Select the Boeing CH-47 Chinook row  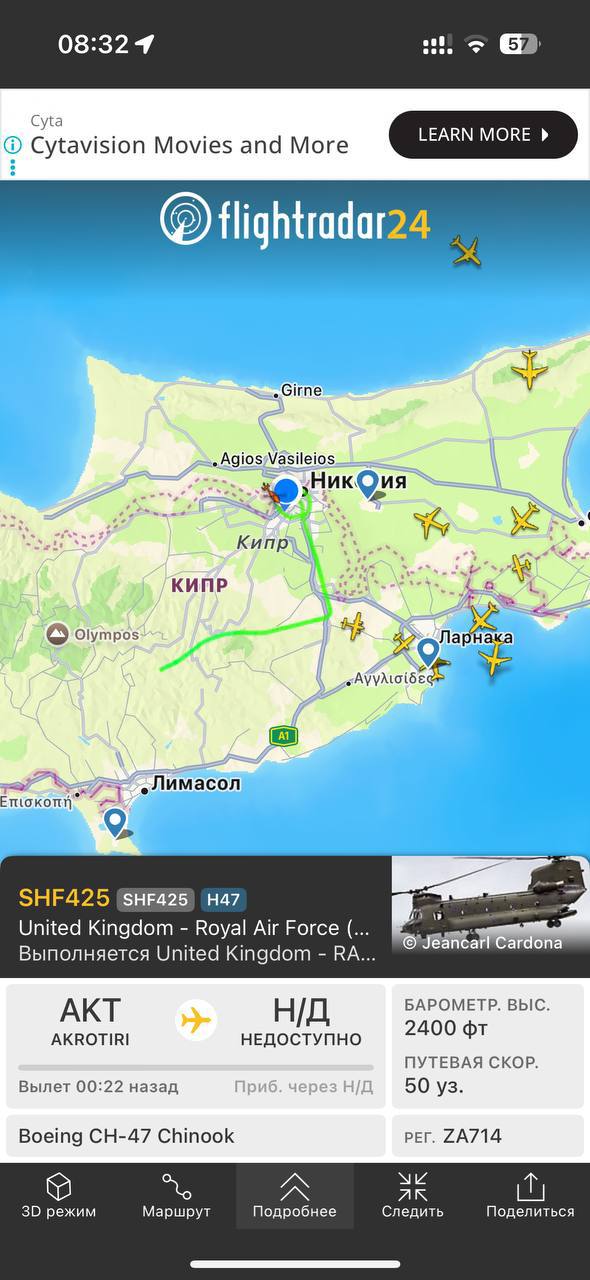(x=196, y=1136)
